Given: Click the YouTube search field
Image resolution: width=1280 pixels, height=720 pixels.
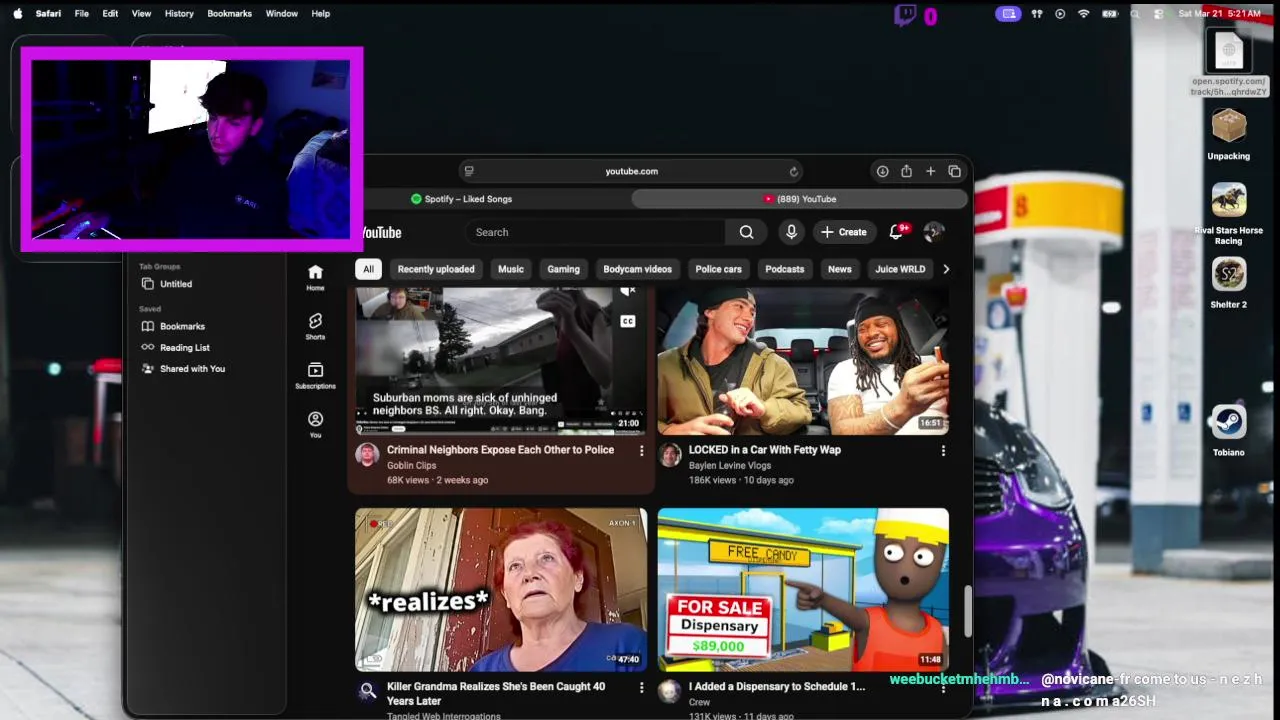Looking at the screenshot, I should click(x=595, y=232).
